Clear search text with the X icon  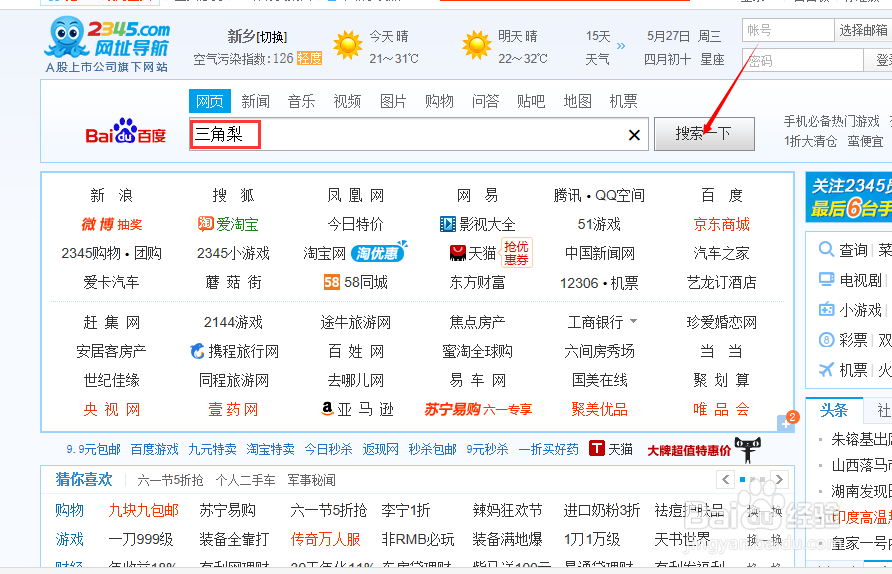634,135
